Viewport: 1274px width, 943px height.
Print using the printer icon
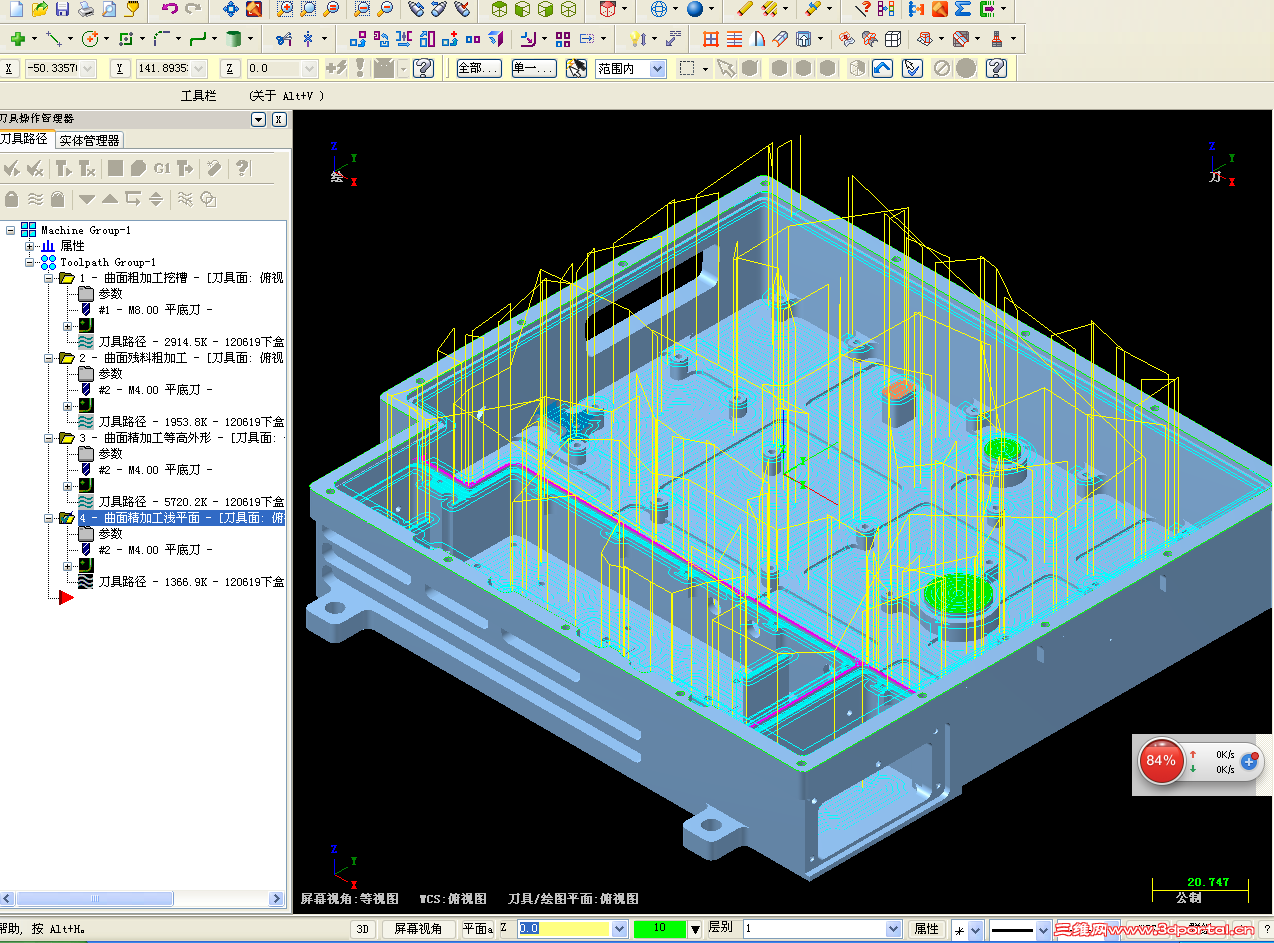pos(86,10)
